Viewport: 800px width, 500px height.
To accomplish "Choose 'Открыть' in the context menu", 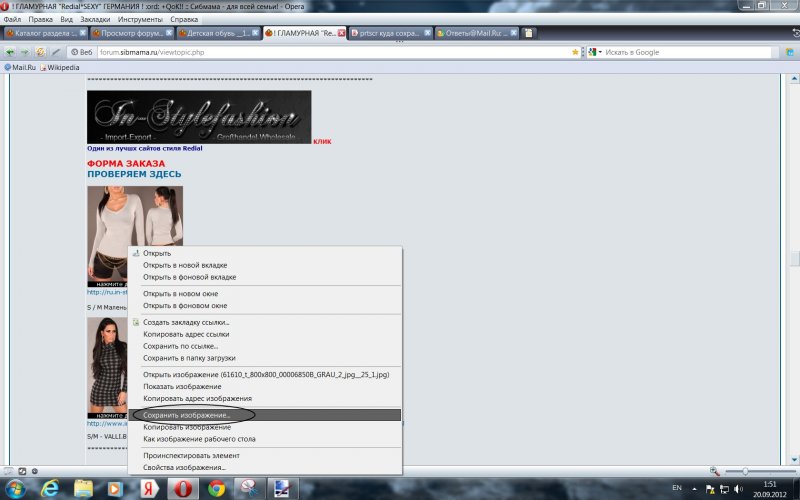I will [x=265, y=253].
